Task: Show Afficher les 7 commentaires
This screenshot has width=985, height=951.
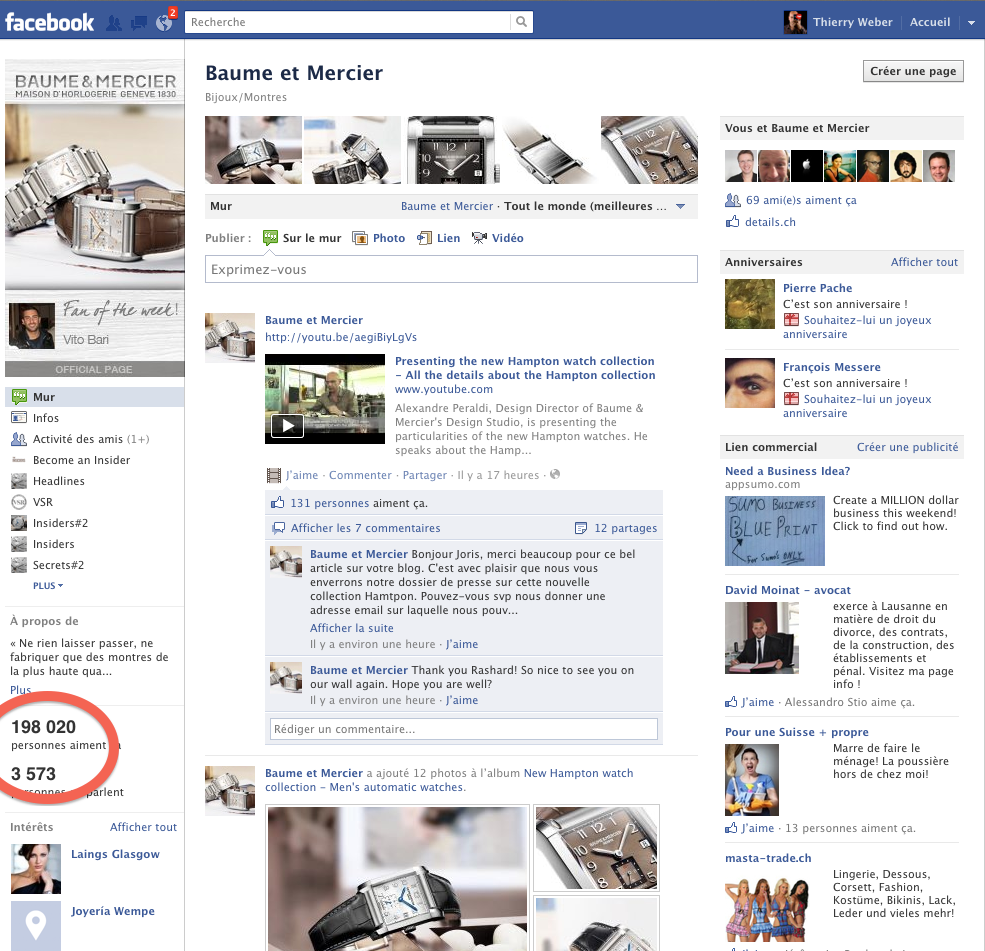Action: pyautogui.click(x=365, y=528)
